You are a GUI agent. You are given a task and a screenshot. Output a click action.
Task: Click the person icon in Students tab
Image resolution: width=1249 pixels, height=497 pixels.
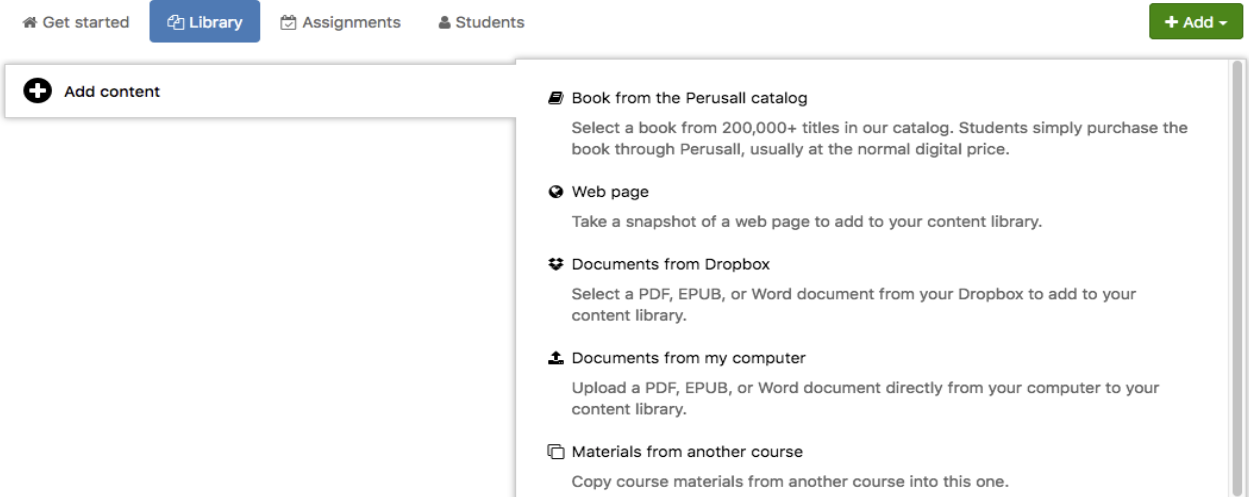tap(444, 22)
